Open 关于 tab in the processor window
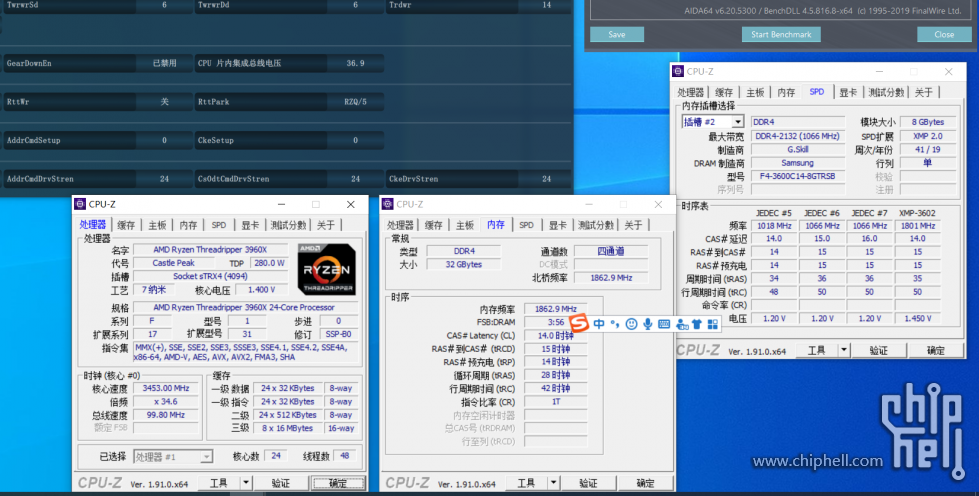979x496 pixels. pos(326,225)
